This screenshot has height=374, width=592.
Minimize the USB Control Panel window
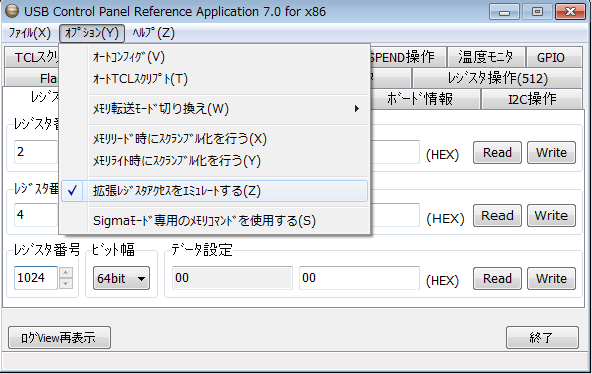504,12
